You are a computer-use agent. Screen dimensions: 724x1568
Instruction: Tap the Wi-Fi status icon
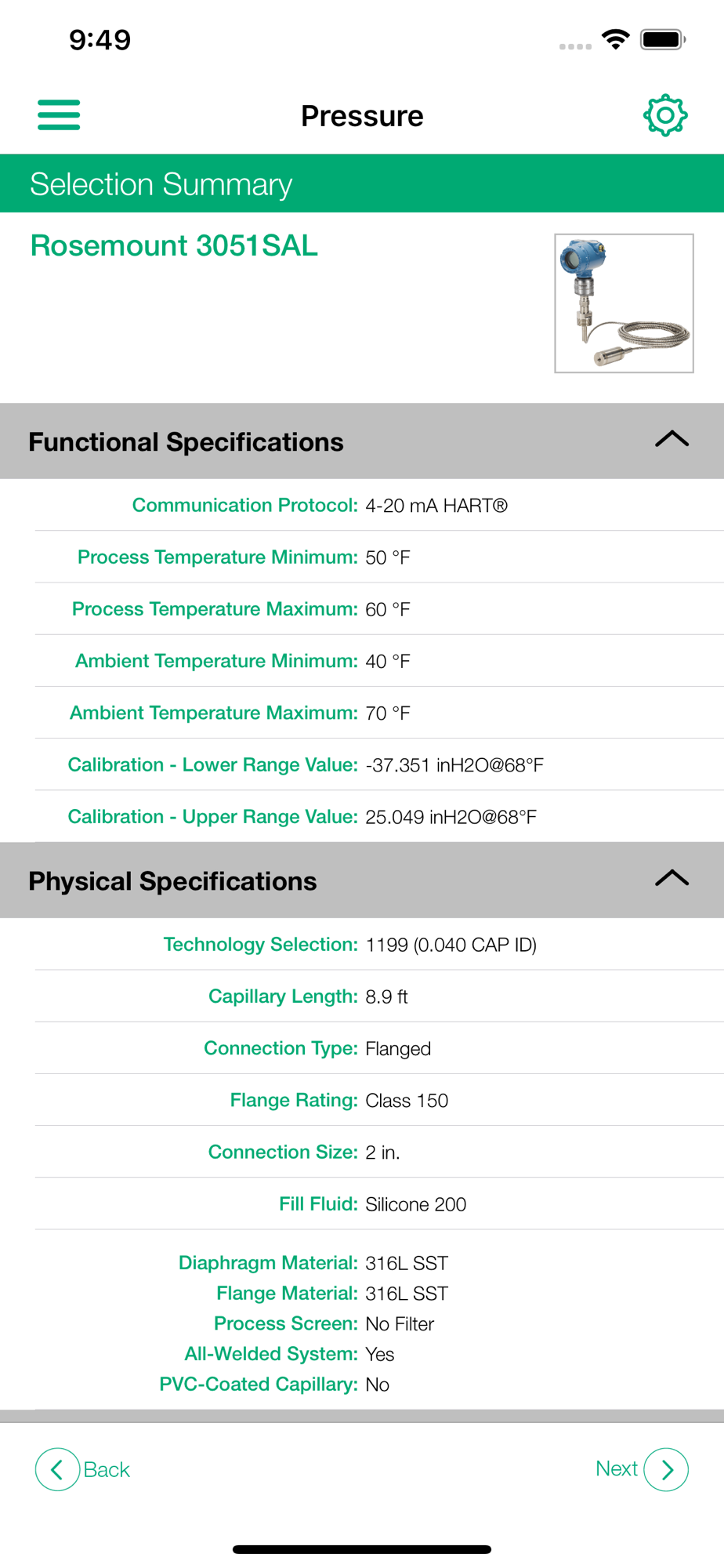616,39
